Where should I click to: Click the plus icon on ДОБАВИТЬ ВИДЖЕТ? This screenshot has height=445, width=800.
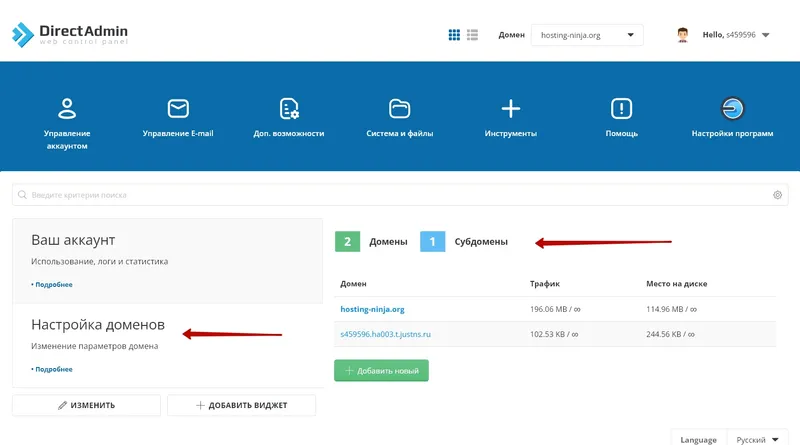point(201,405)
